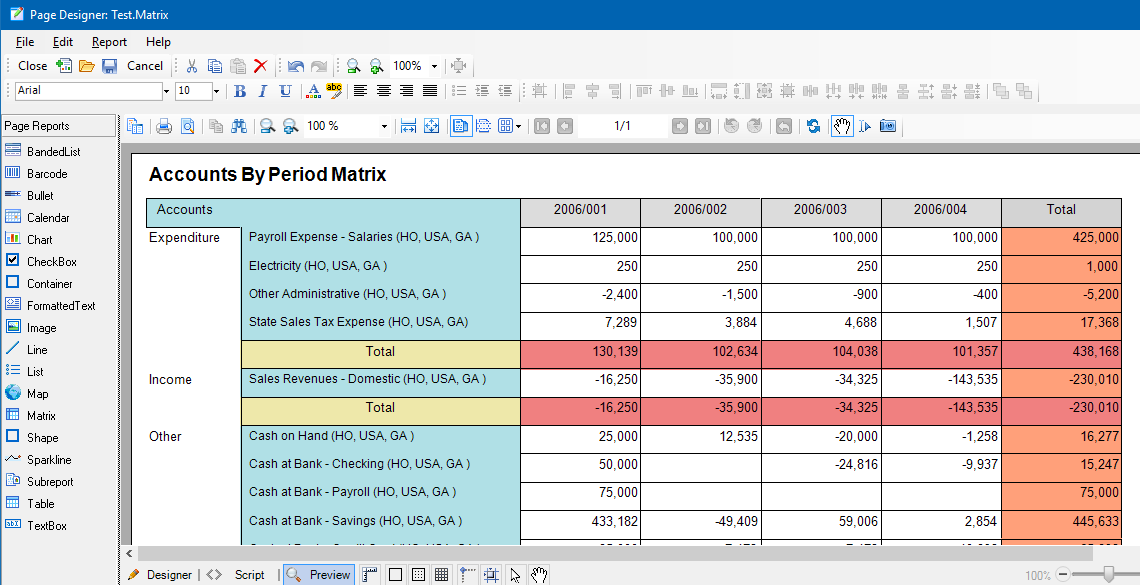Viewport: 1140px width, 585px height.
Task: Justify text alignment
Action: [430, 91]
